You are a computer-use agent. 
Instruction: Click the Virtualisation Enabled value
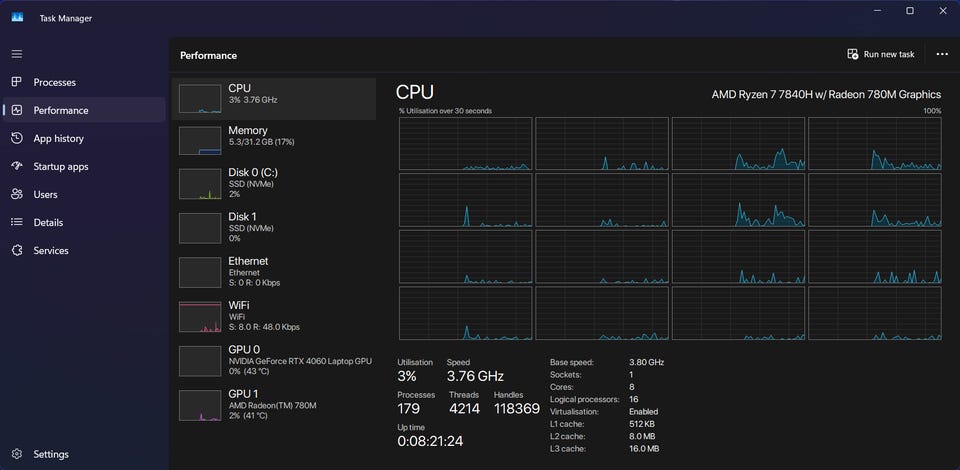(x=643, y=412)
